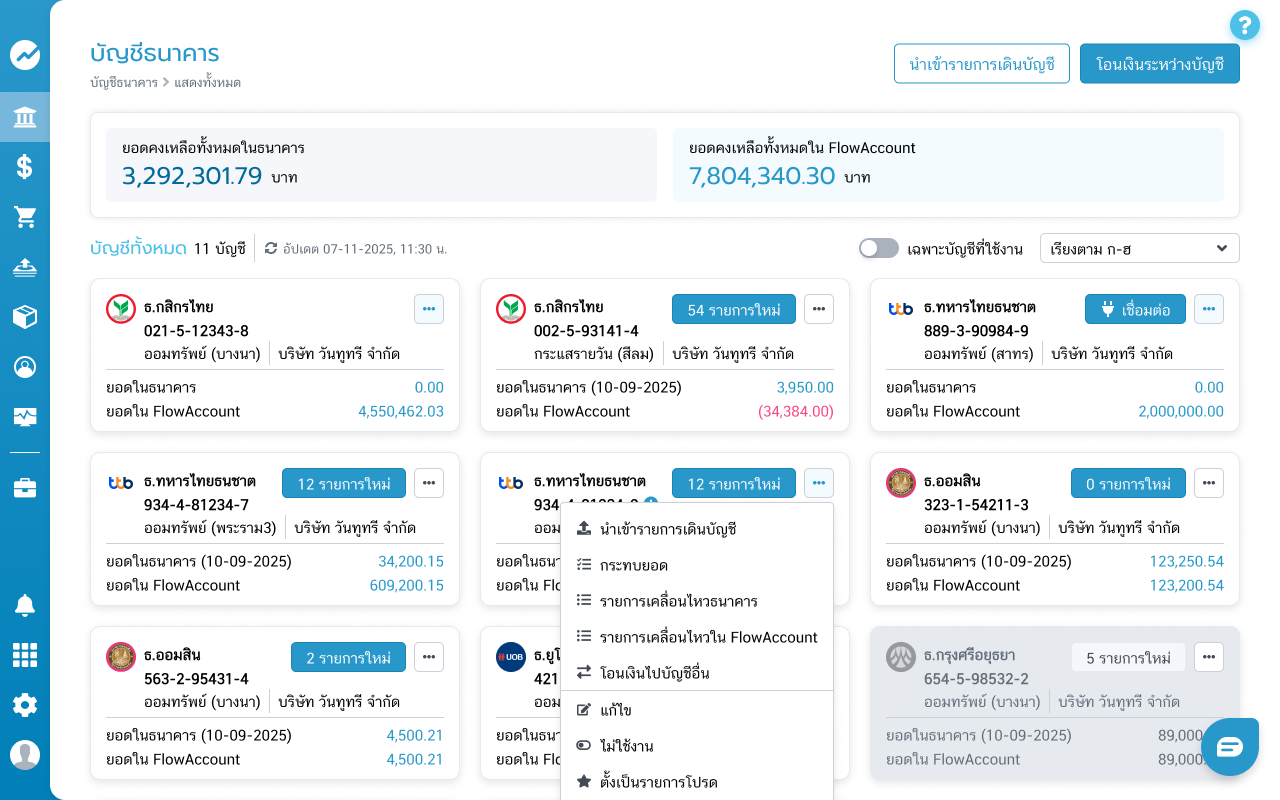Toggle the active-accounts-only switch
The height and width of the screenshot is (800, 1280).
click(879, 248)
